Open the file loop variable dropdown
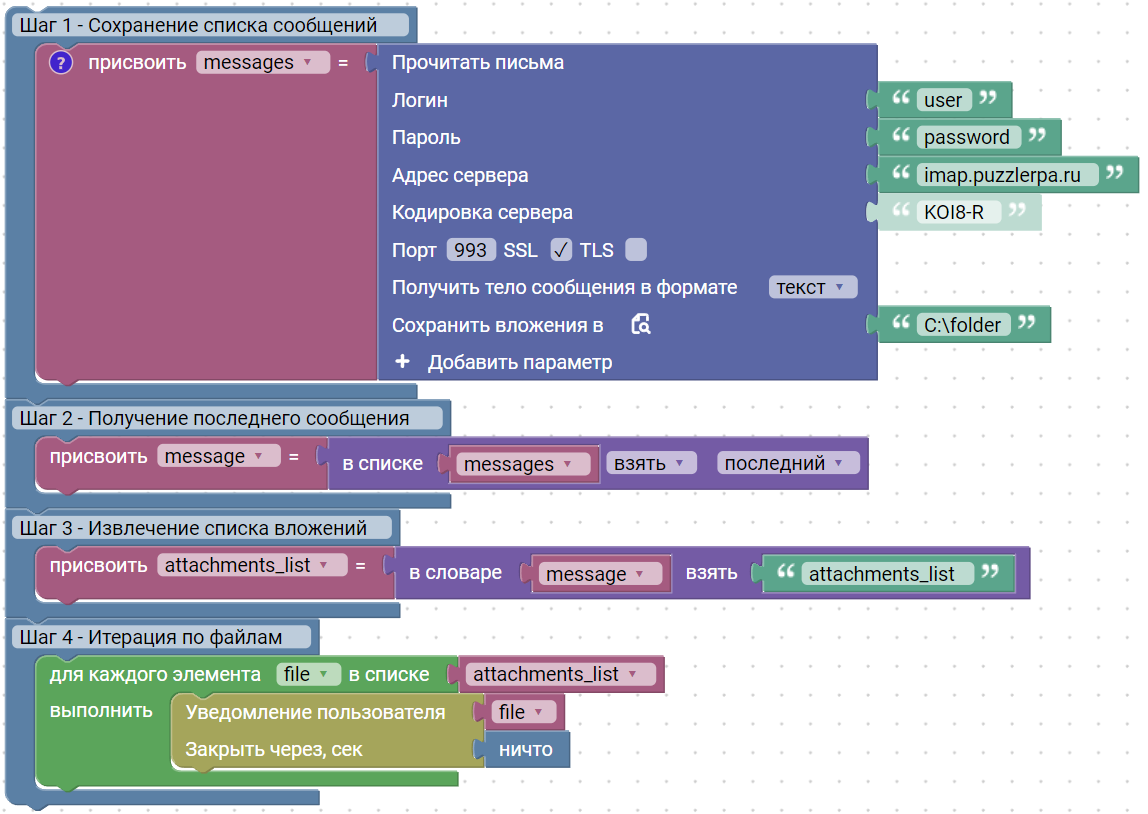1148x814 pixels. click(308, 674)
